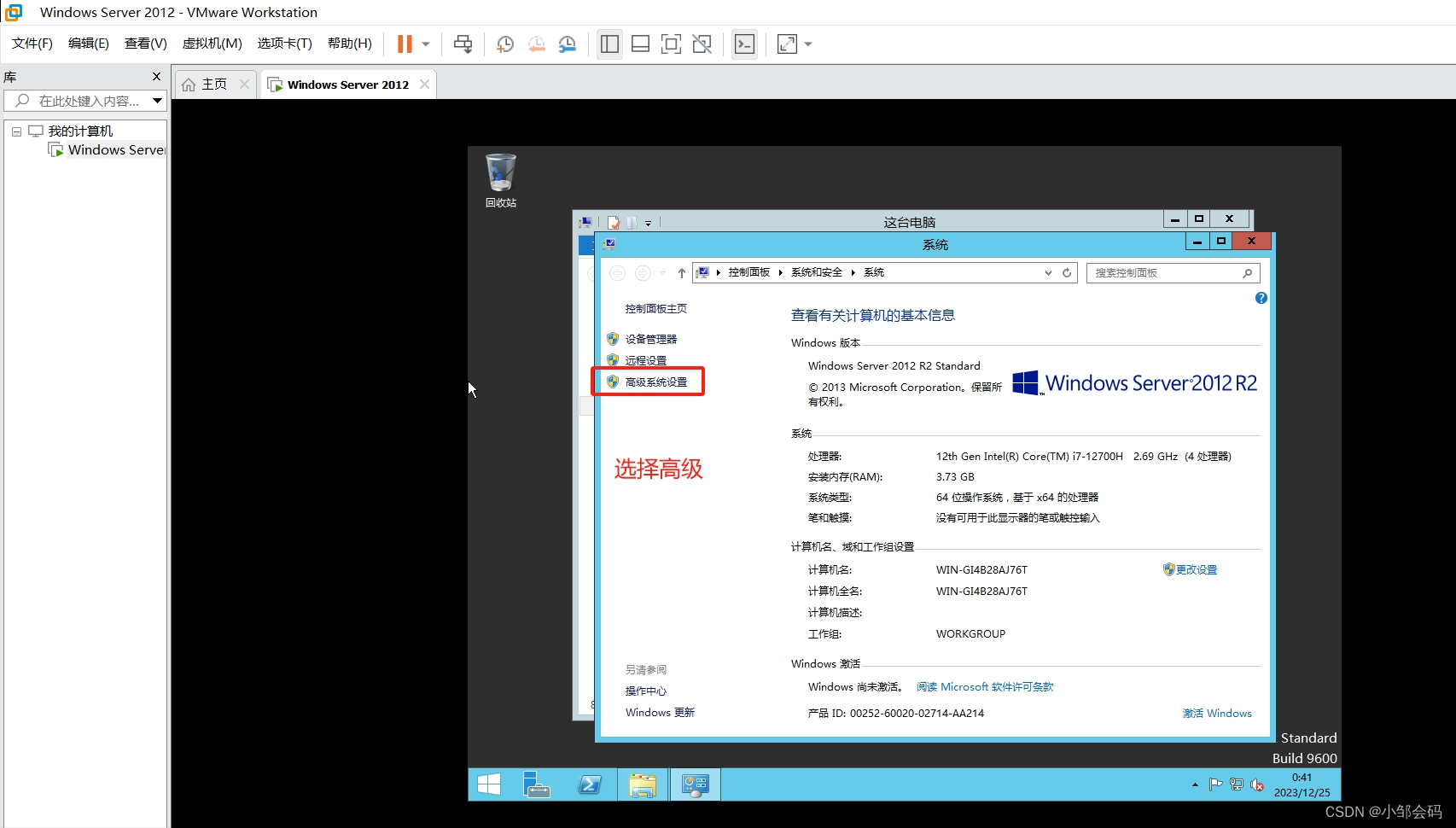This screenshot has height=828, width=1456.
Task: Open Windows 更新 link
Action: tap(660, 712)
